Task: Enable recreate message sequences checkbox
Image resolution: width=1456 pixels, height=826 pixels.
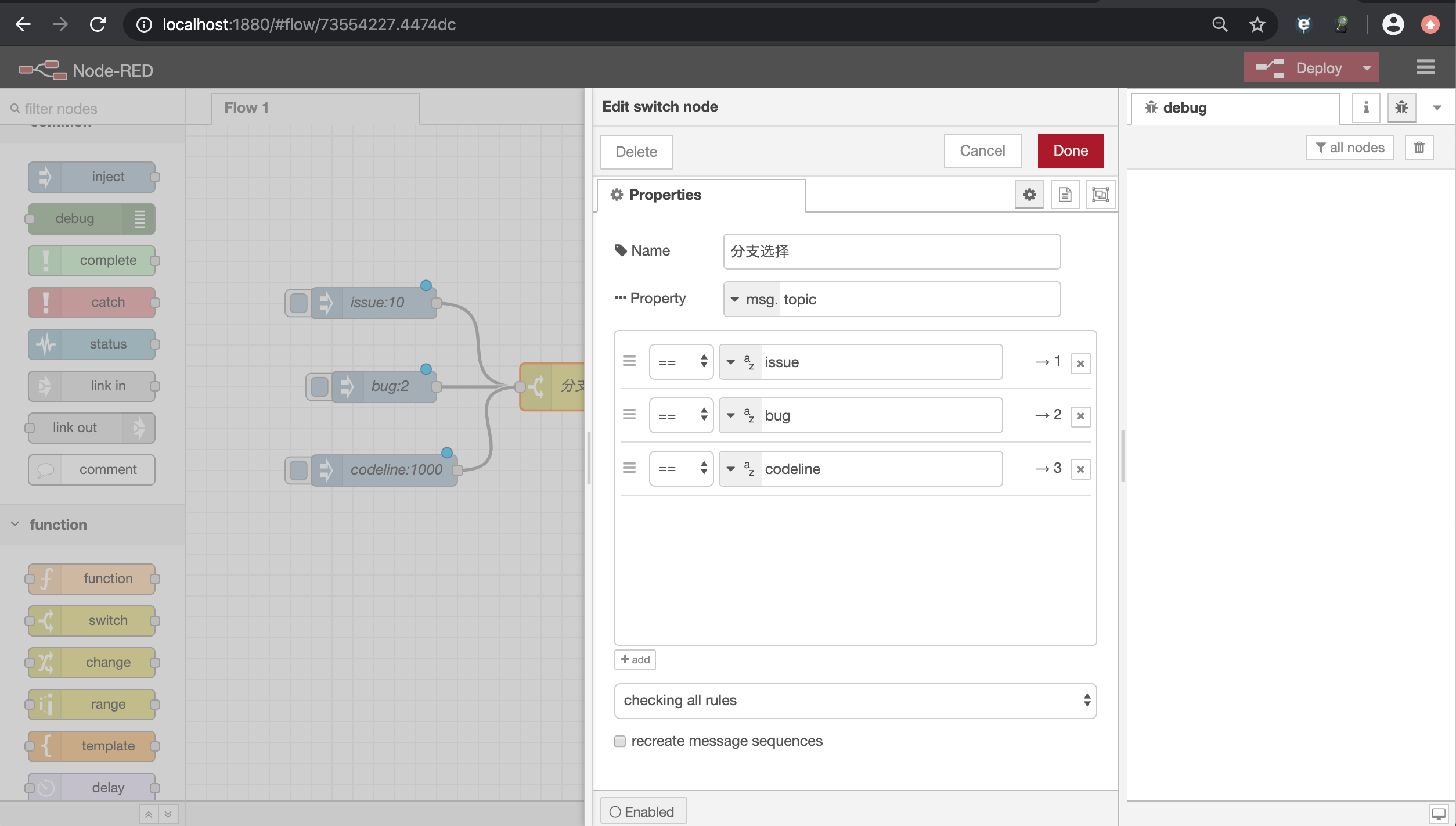Action: [620, 741]
